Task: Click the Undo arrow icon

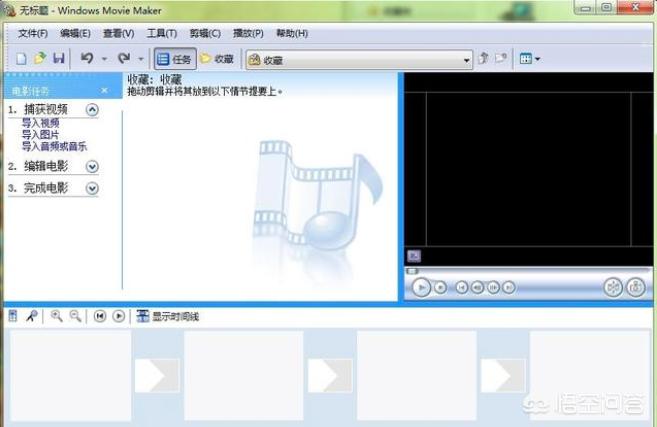Action: [87, 58]
